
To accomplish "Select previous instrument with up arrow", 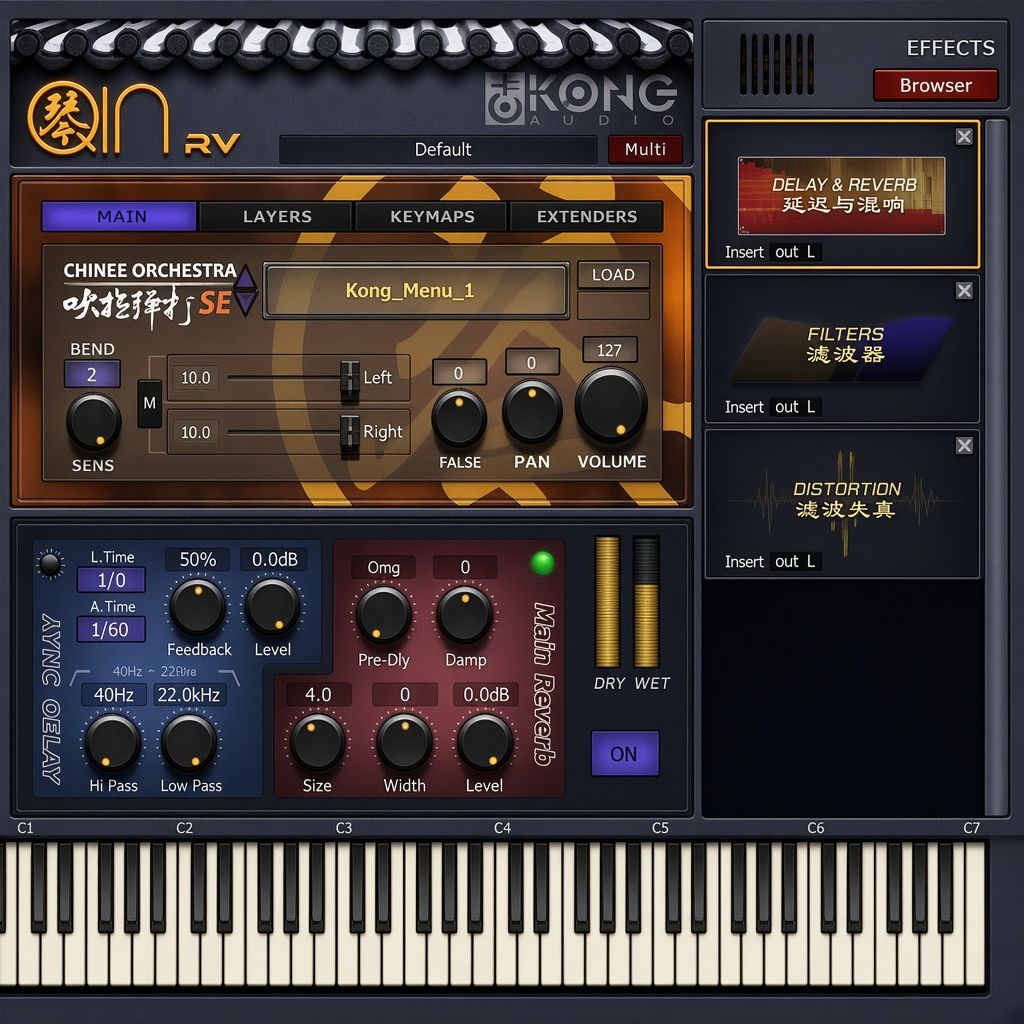I will pos(246,276).
